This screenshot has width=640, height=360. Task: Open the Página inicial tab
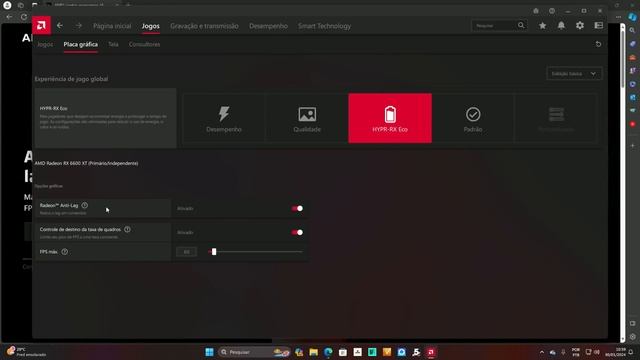point(112,26)
